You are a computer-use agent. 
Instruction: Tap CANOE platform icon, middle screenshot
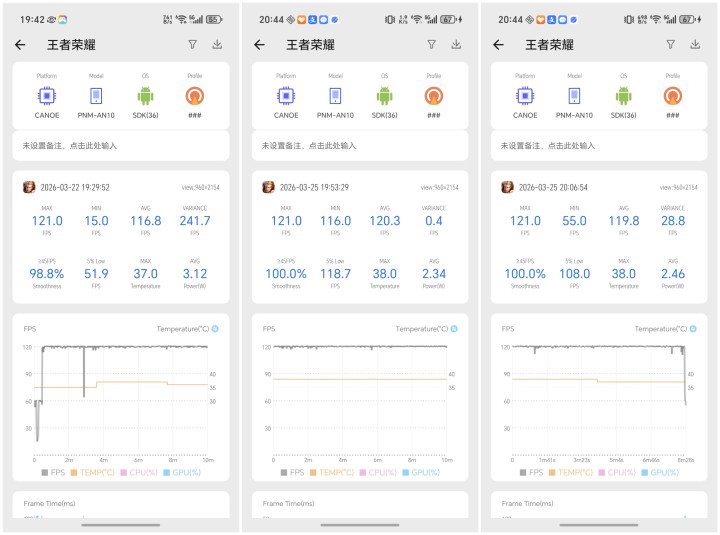point(286,96)
